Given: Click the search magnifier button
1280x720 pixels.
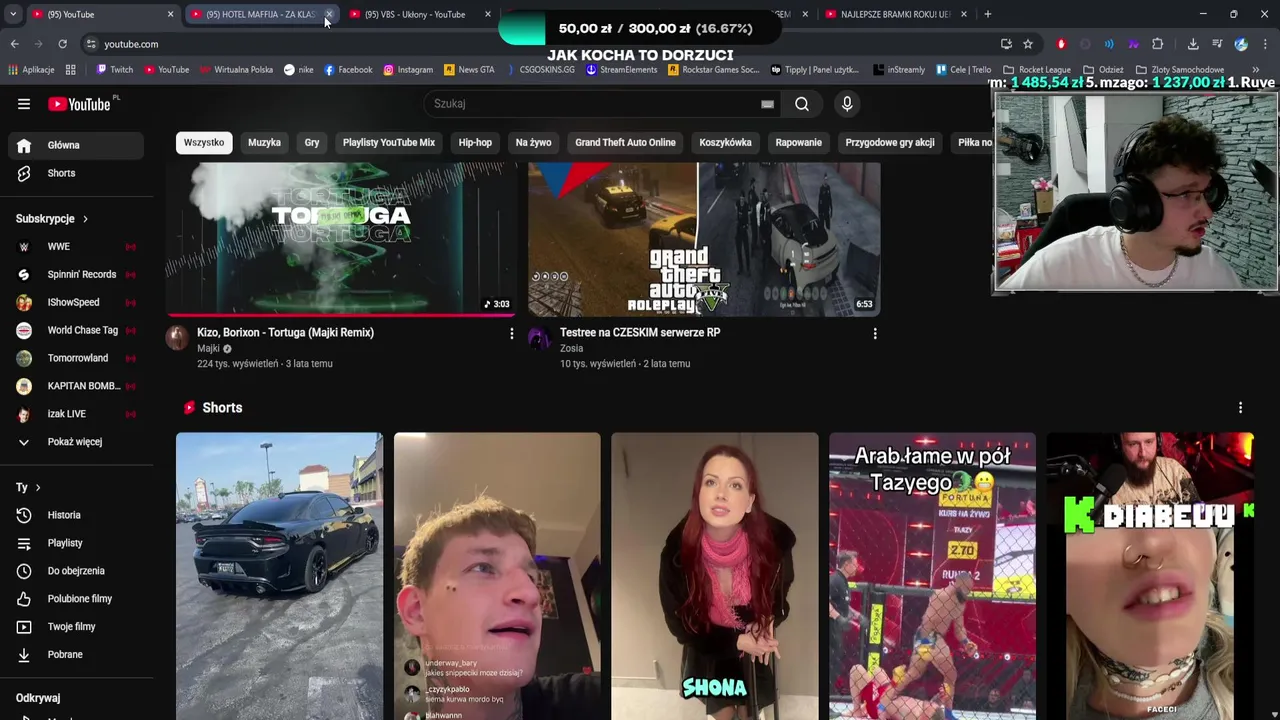Looking at the screenshot, I should (802, 104).
